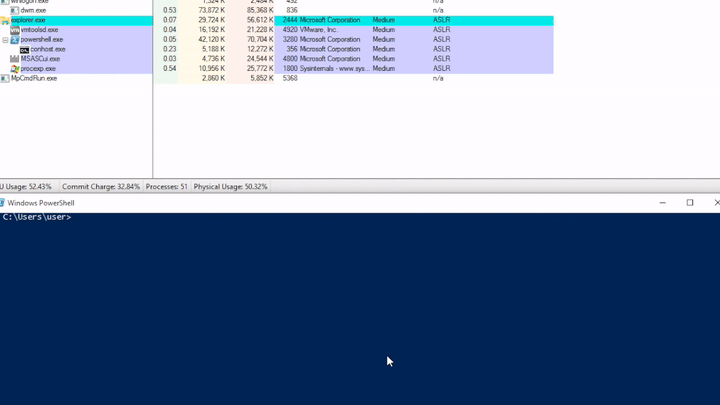Collapse the powershell.exe tree node
This screenshot has width=720, height=405.
5,40
